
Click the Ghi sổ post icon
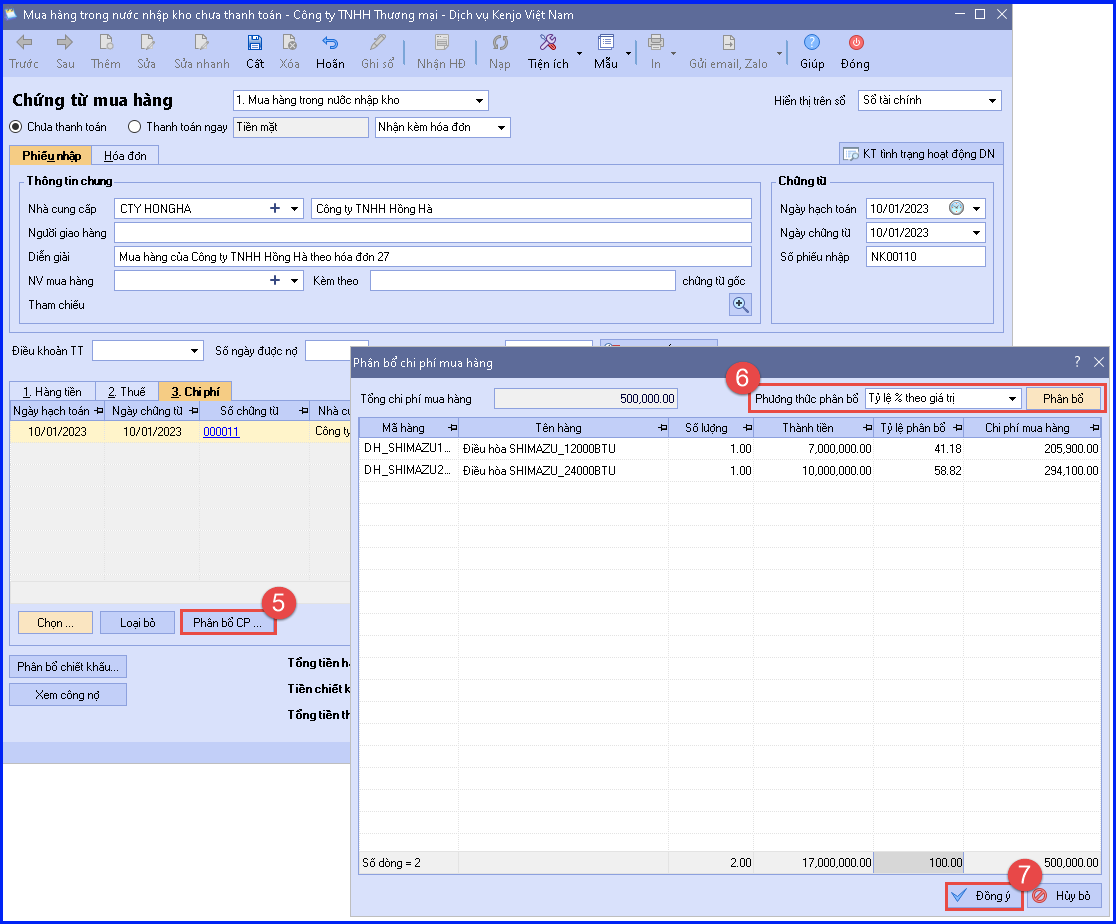click(x=378, y=43)
